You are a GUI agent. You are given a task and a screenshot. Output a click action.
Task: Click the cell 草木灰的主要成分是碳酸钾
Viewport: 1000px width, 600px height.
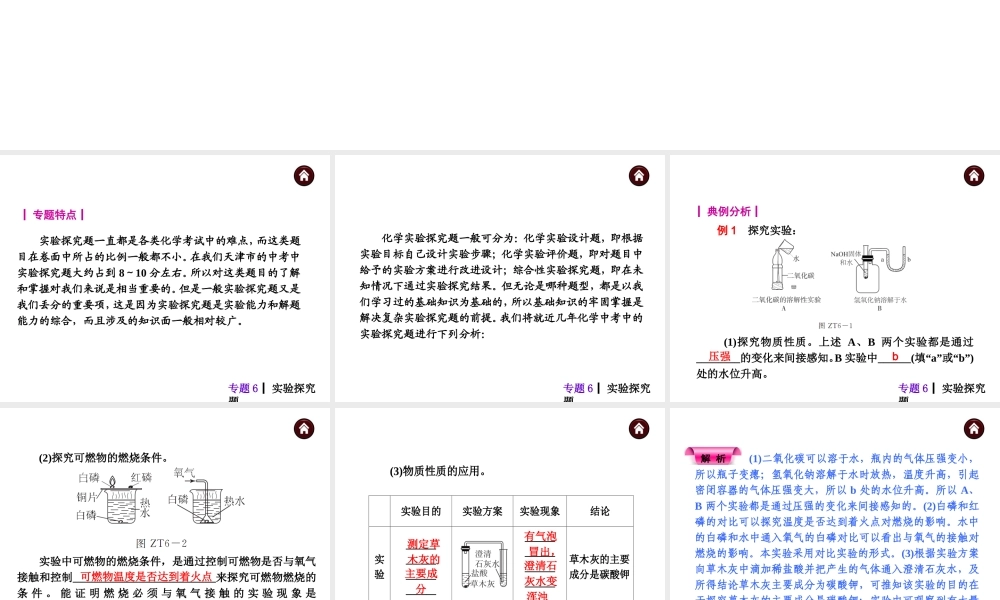pos(599,566)
